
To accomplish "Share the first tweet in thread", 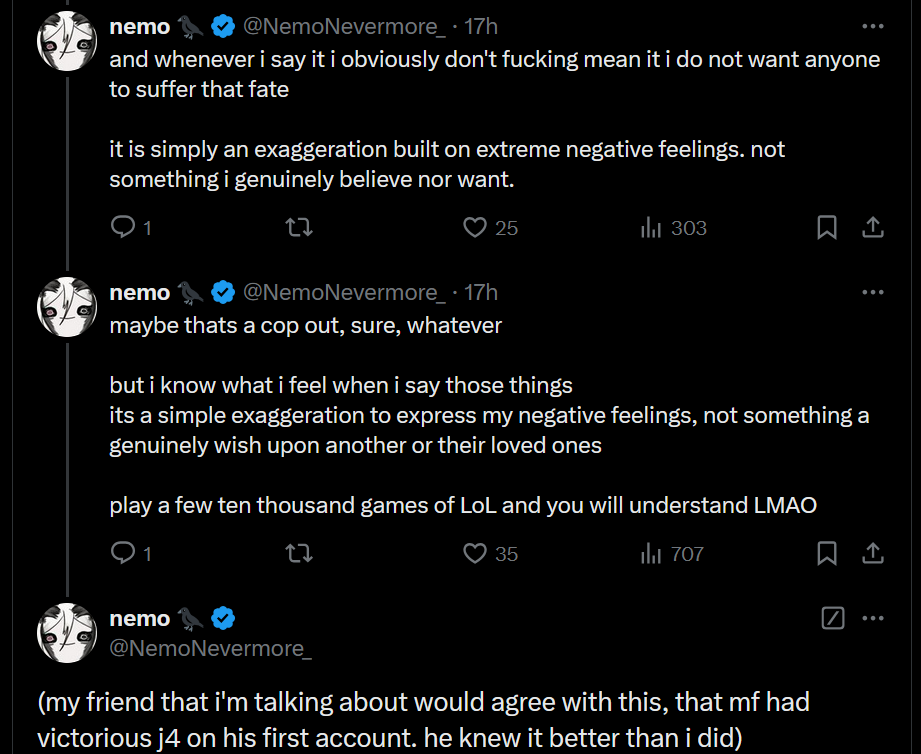I will pyautogui.click(x=872, y=228).
